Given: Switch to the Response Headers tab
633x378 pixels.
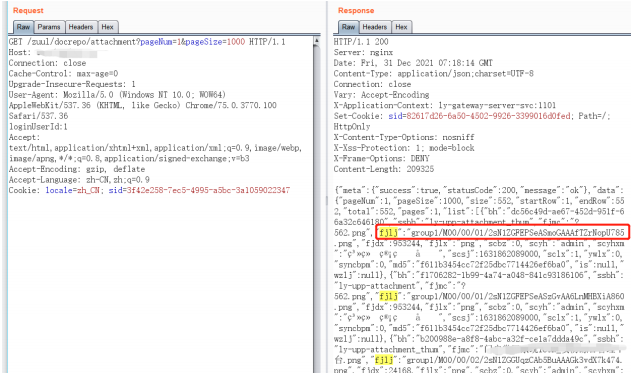Looking at the screenshot, I should (x=375, y=27).
